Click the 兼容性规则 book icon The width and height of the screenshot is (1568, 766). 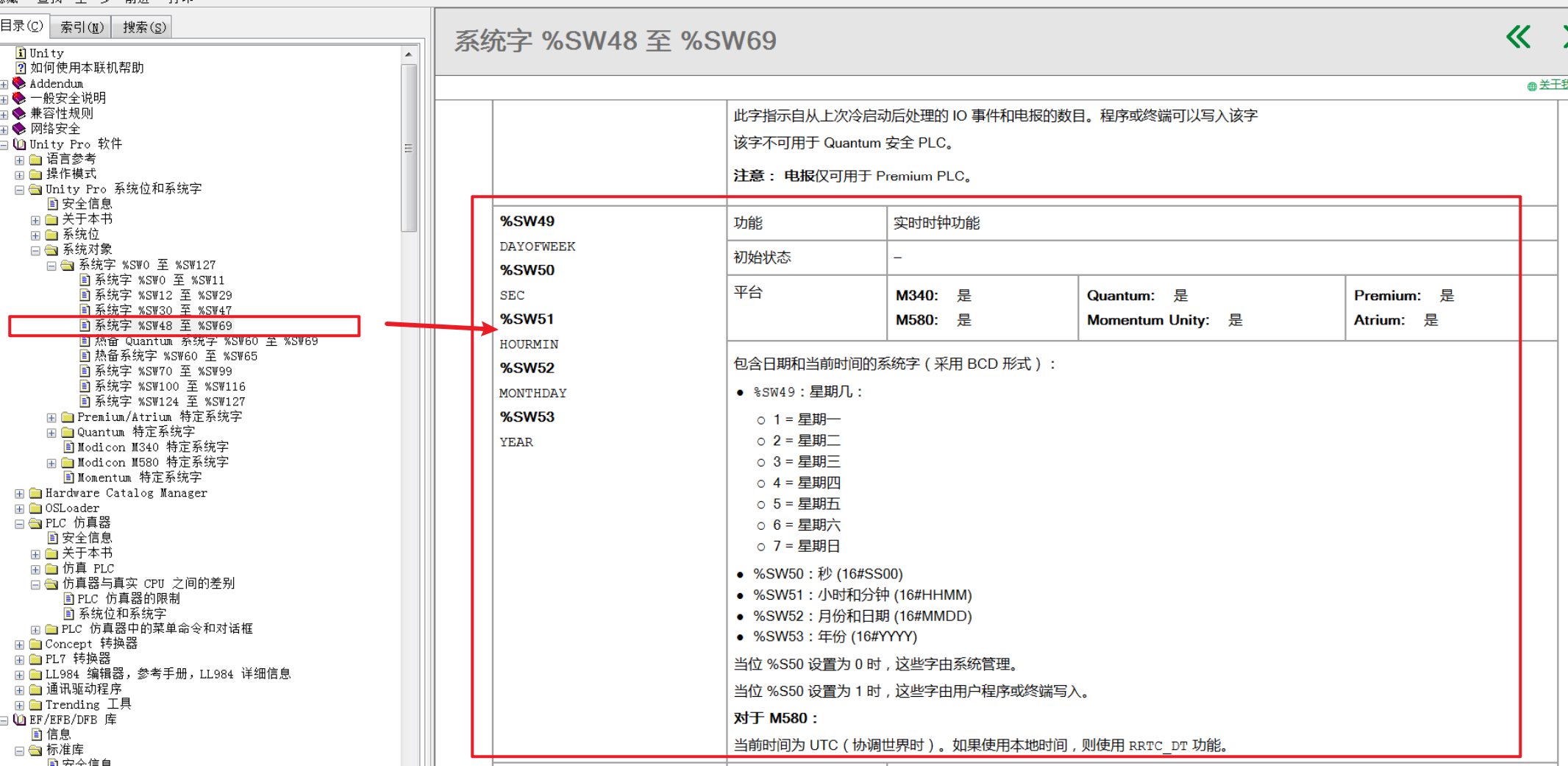(19, 113)
